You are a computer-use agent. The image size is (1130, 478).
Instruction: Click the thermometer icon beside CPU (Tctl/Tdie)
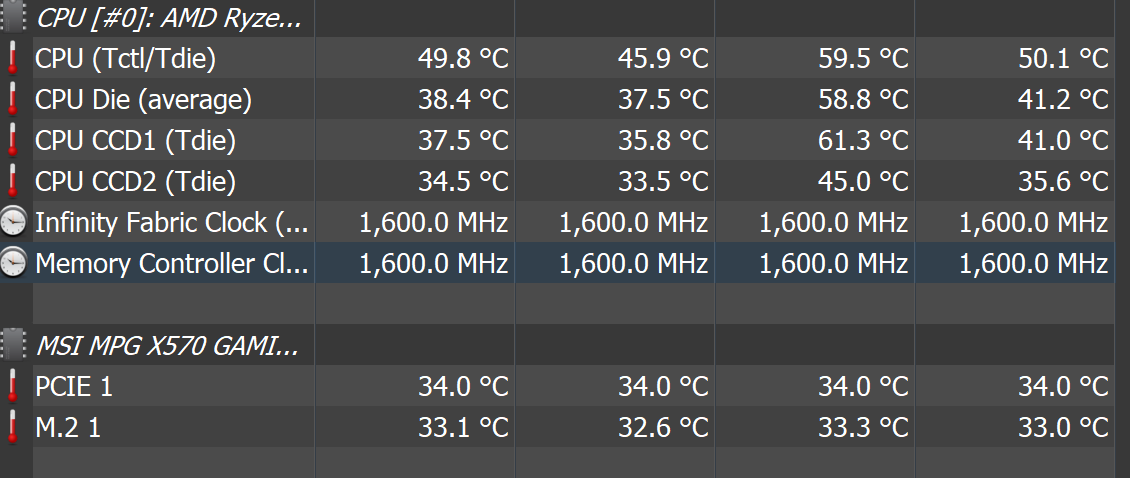[x=12, y=58]
